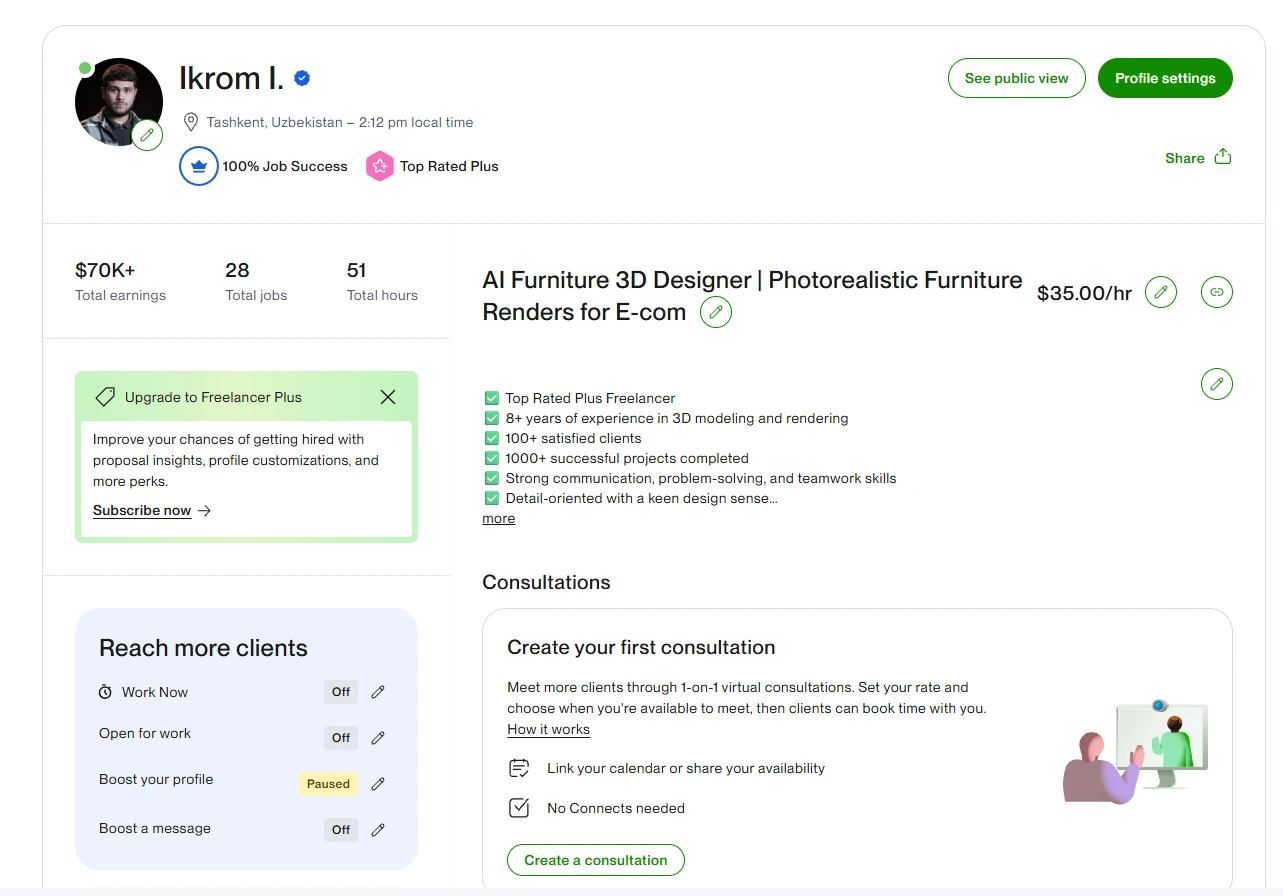The width and height of the screenshot is (1283, 896).
Task: Edit the Boost your profile setting
Action: click(x=378, y=784)
